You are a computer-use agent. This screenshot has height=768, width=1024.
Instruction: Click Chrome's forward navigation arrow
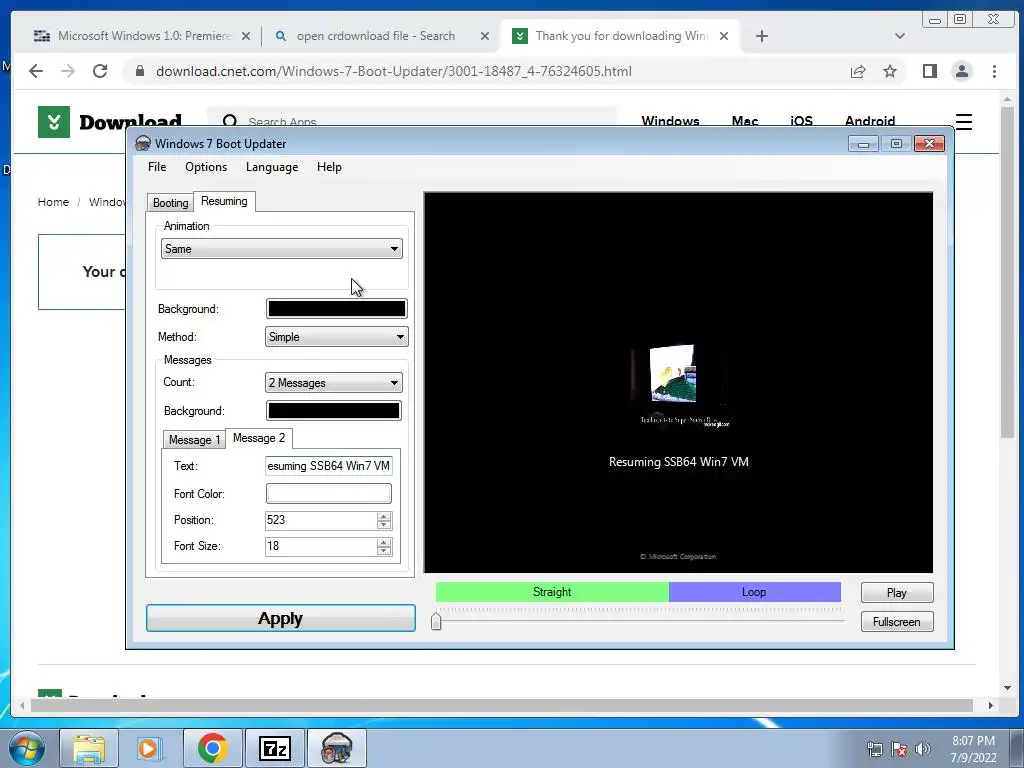pos(68,71)
